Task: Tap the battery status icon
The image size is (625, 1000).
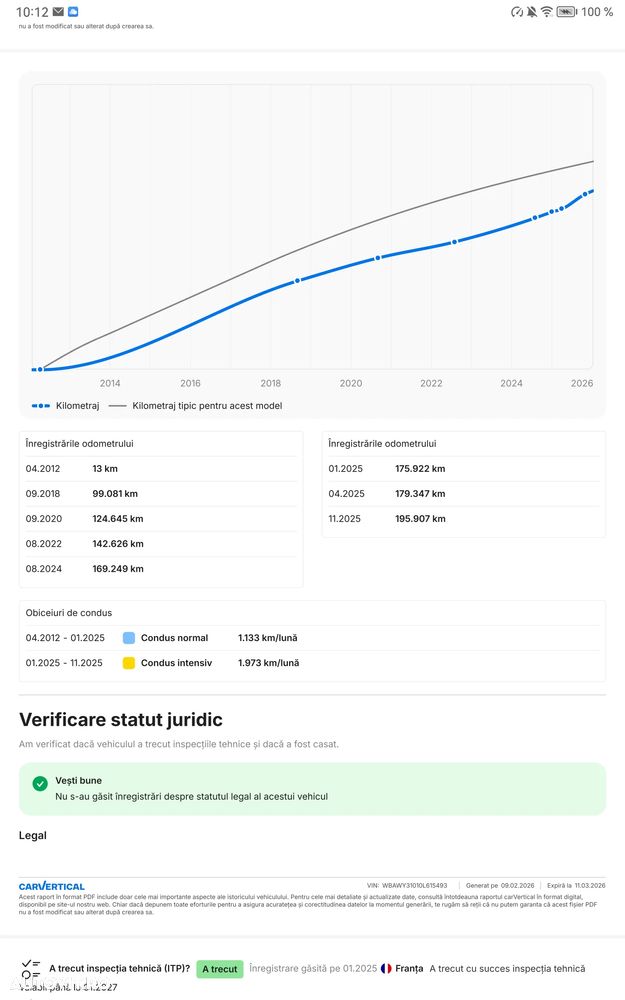Action: pyautogui.click(x=566, y=12)
